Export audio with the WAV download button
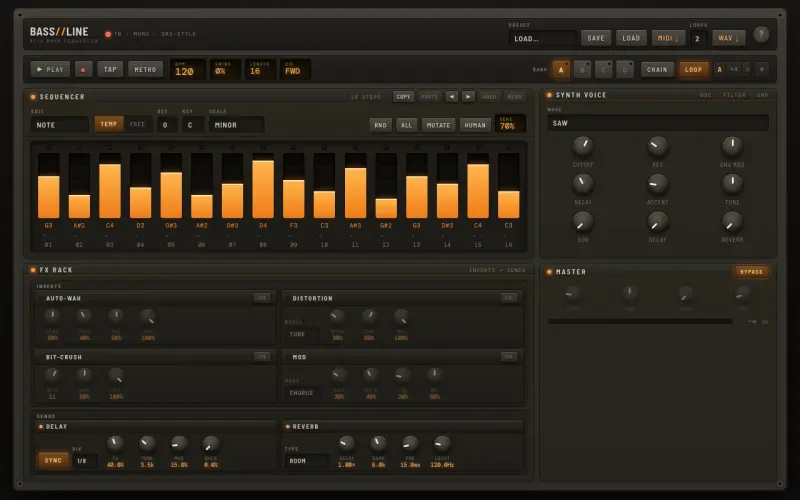The width and height of the screenshot is (800, 500). tap(729, 38)
